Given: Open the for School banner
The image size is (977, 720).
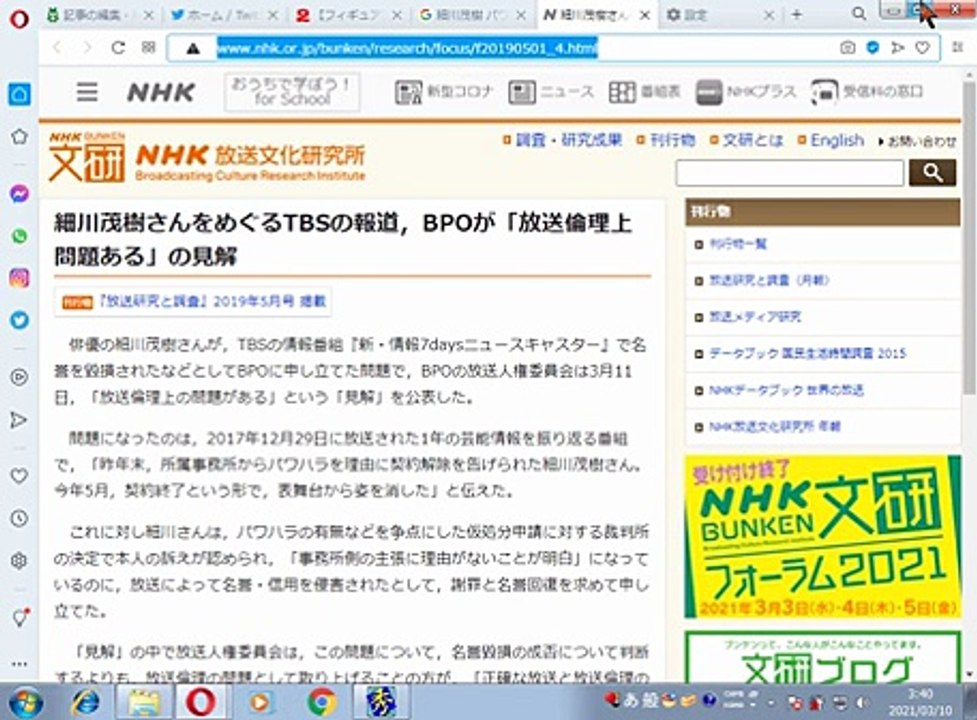Looking at the screenshot, I should [292, 92].
